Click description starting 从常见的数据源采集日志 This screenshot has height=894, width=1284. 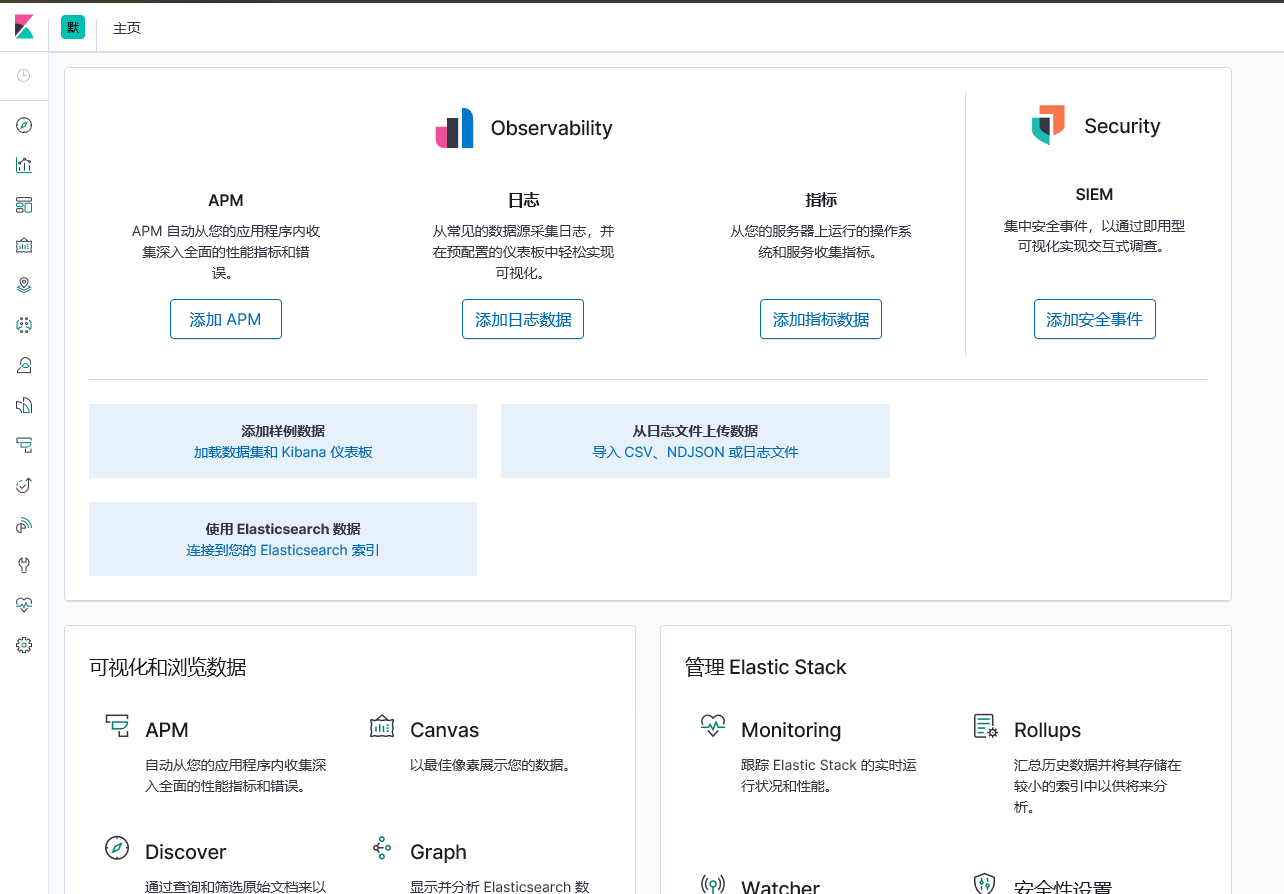[523, 252]
